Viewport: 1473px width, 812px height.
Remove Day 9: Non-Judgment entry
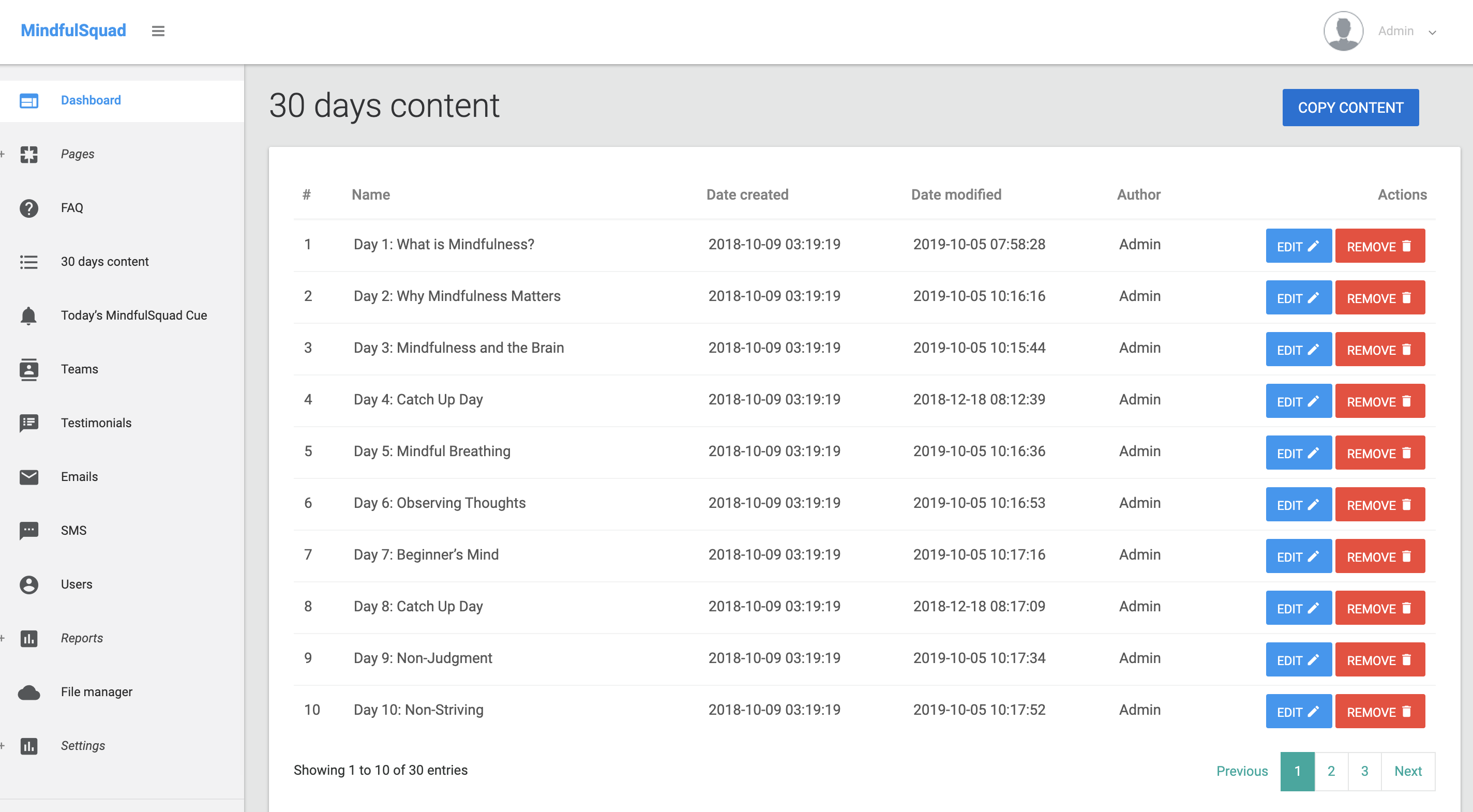click(x=1379, y=660)
